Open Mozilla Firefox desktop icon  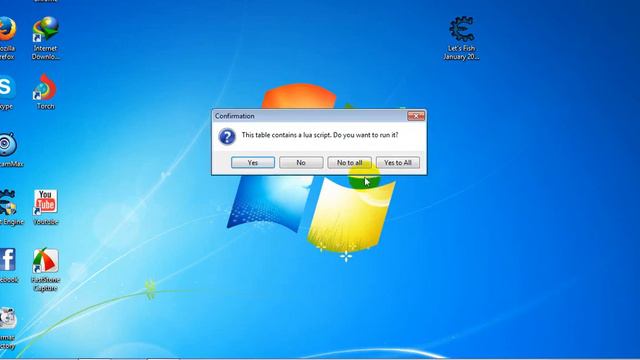pyautogui.click(x=7, y=38)
